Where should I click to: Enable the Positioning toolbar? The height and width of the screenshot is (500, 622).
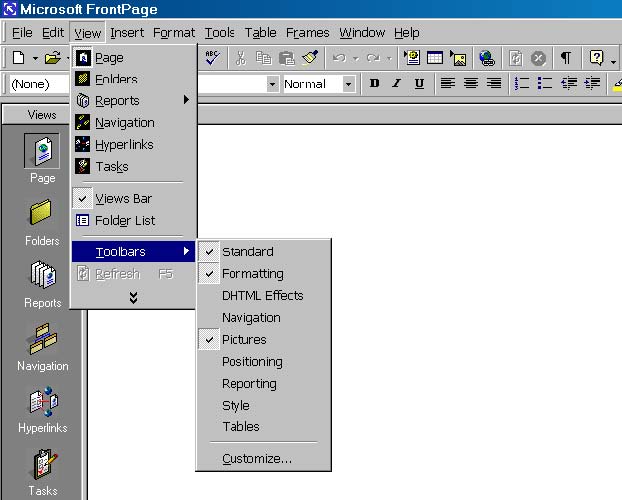point(263,362)
